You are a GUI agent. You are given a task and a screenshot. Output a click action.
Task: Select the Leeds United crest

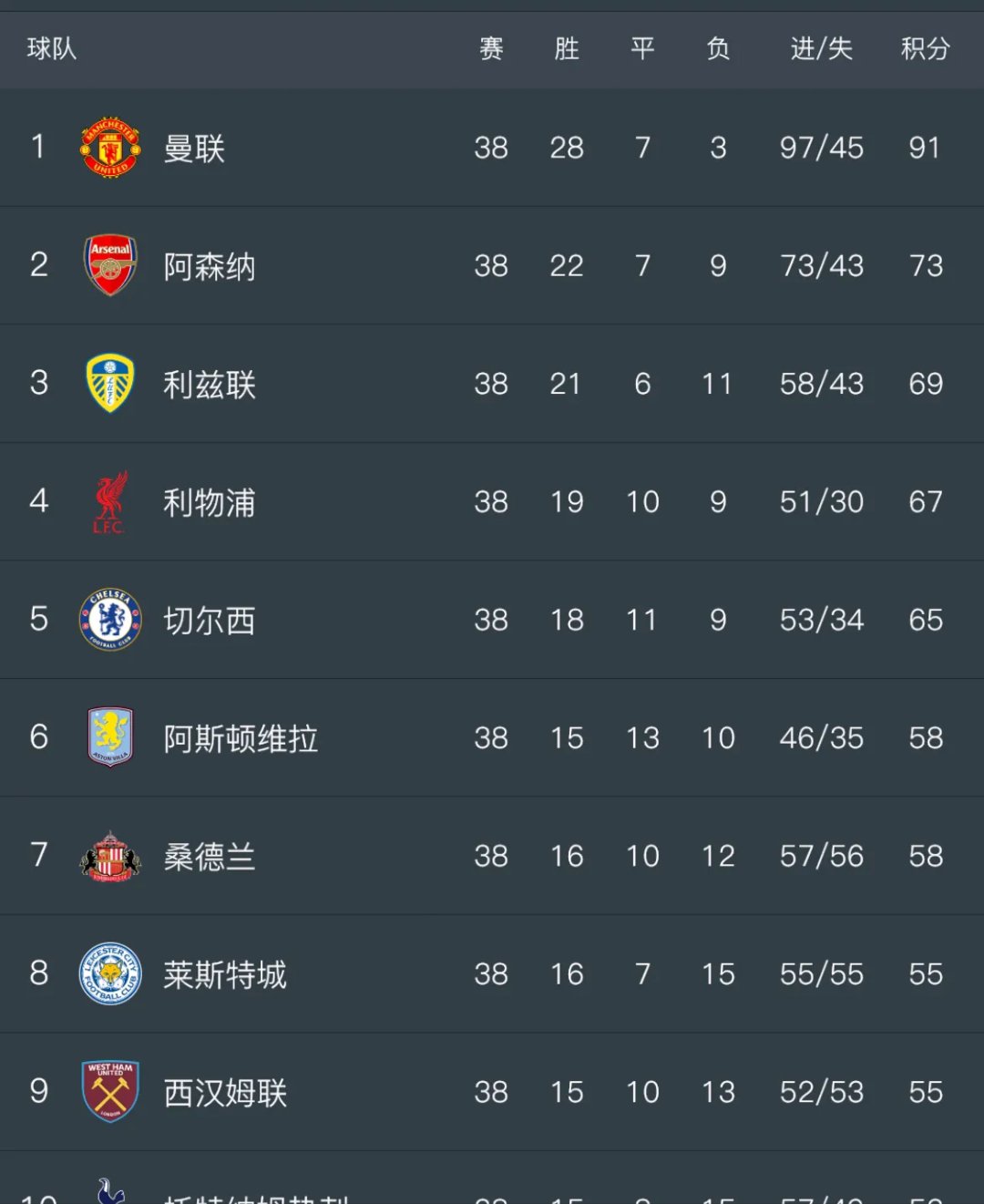(110, 383)
